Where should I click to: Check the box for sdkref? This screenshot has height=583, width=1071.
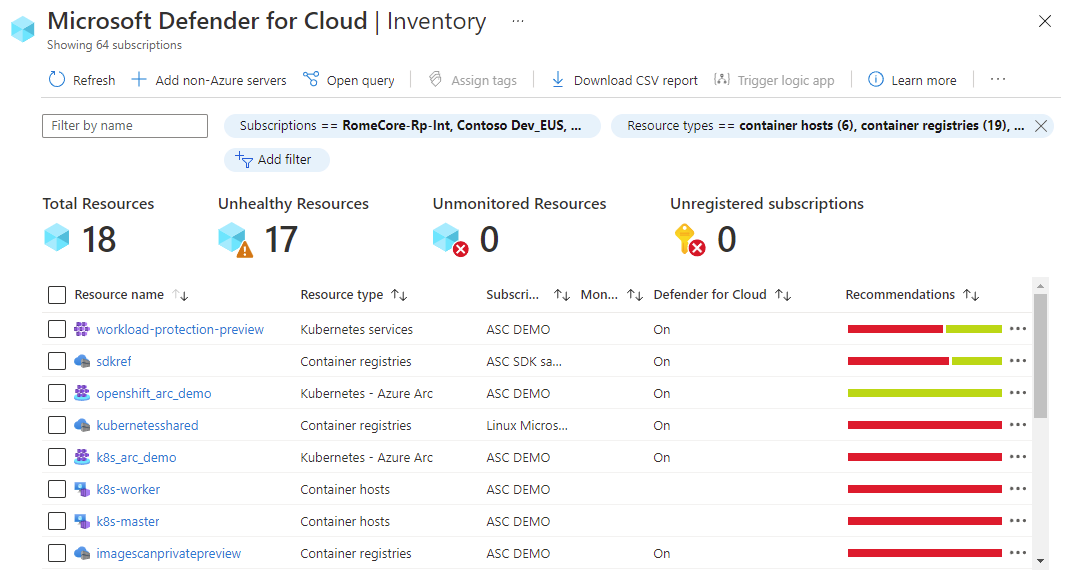pyautogui.click(x=57, y=361)
